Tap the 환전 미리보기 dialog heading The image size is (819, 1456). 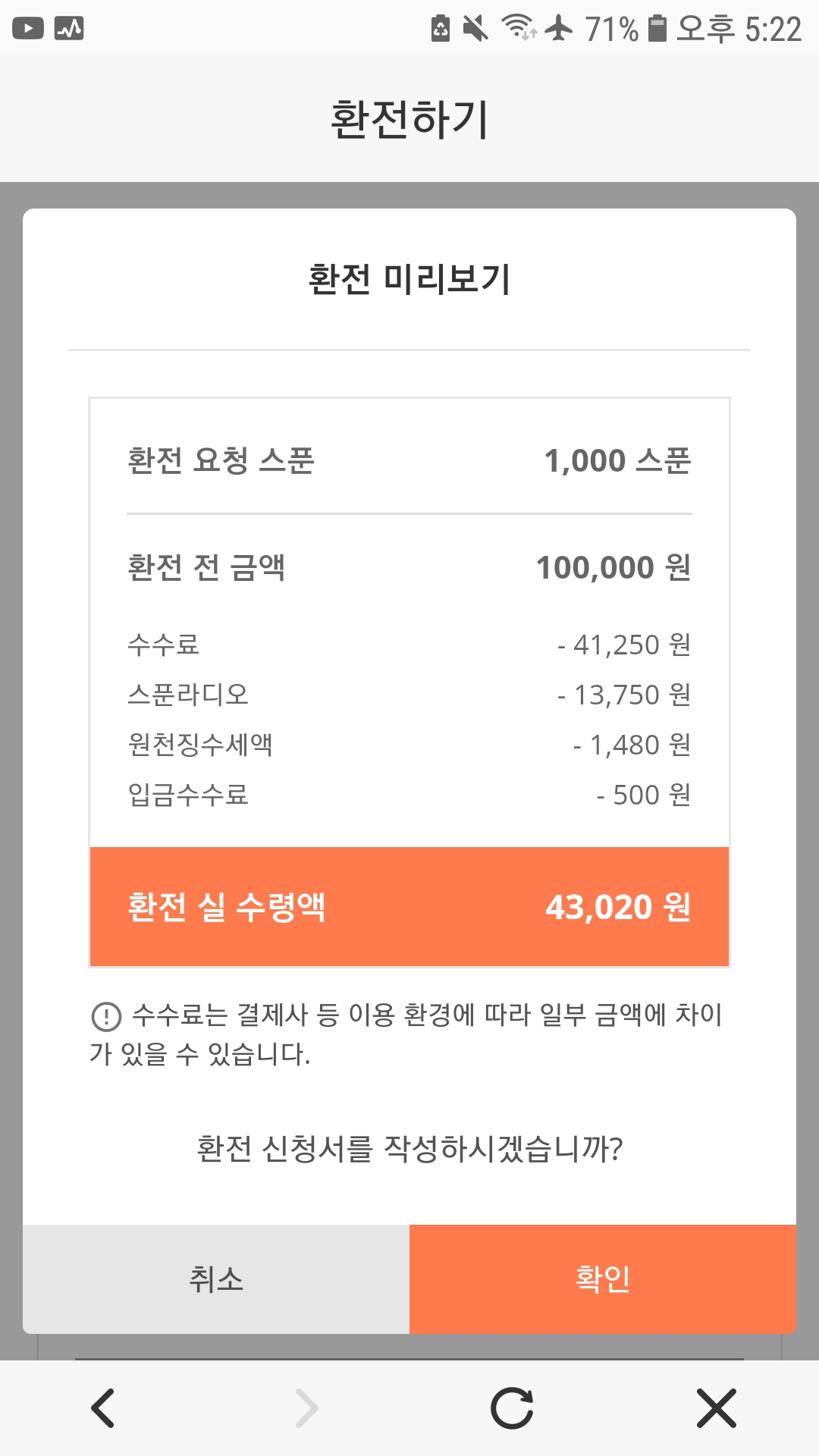(x=409, y=279)
